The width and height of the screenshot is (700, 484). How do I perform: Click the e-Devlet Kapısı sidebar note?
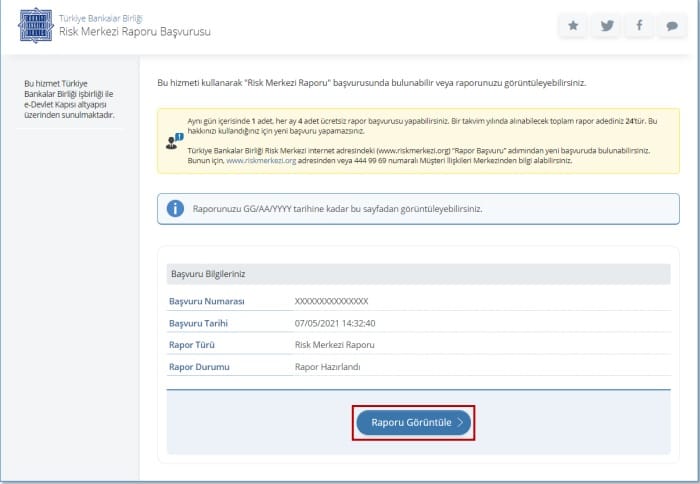tap(68, 100)
